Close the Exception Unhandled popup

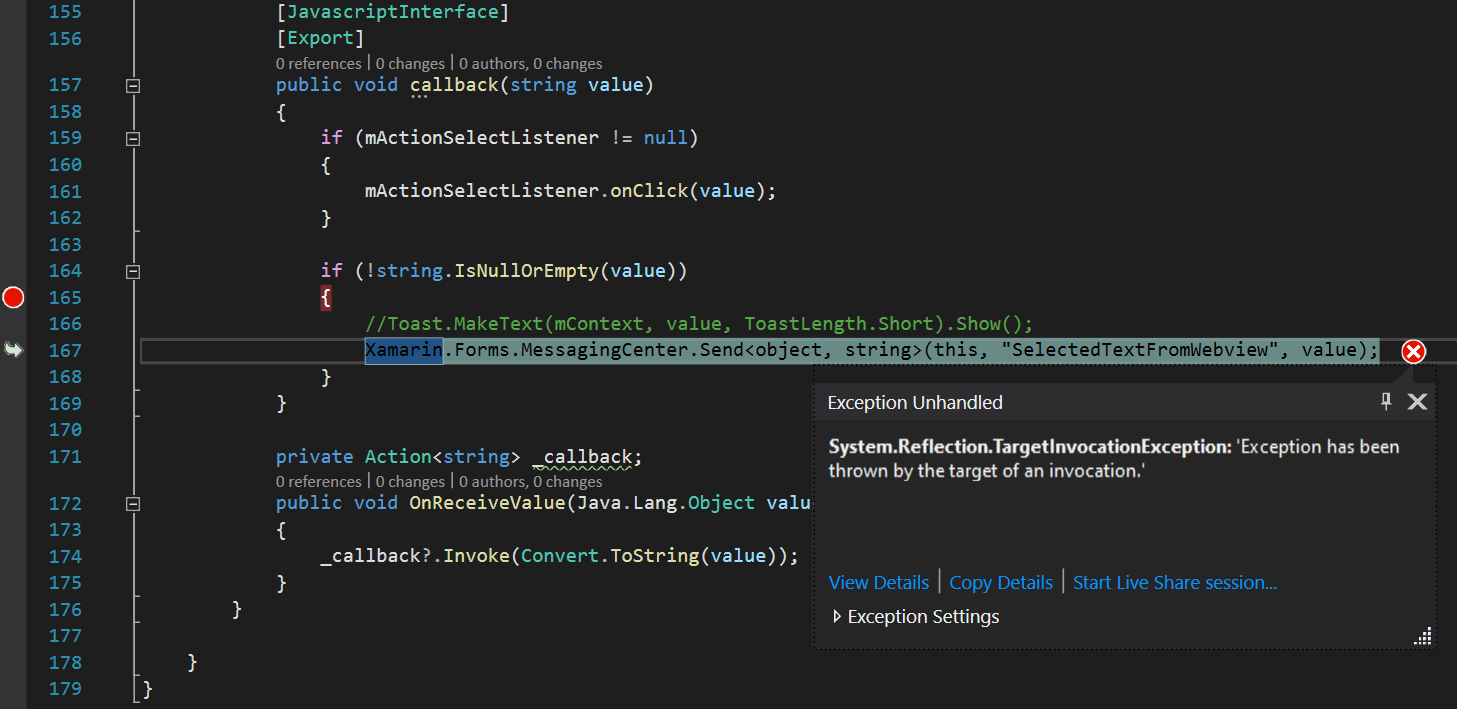pyautogui.click(x=1417, y=401)
